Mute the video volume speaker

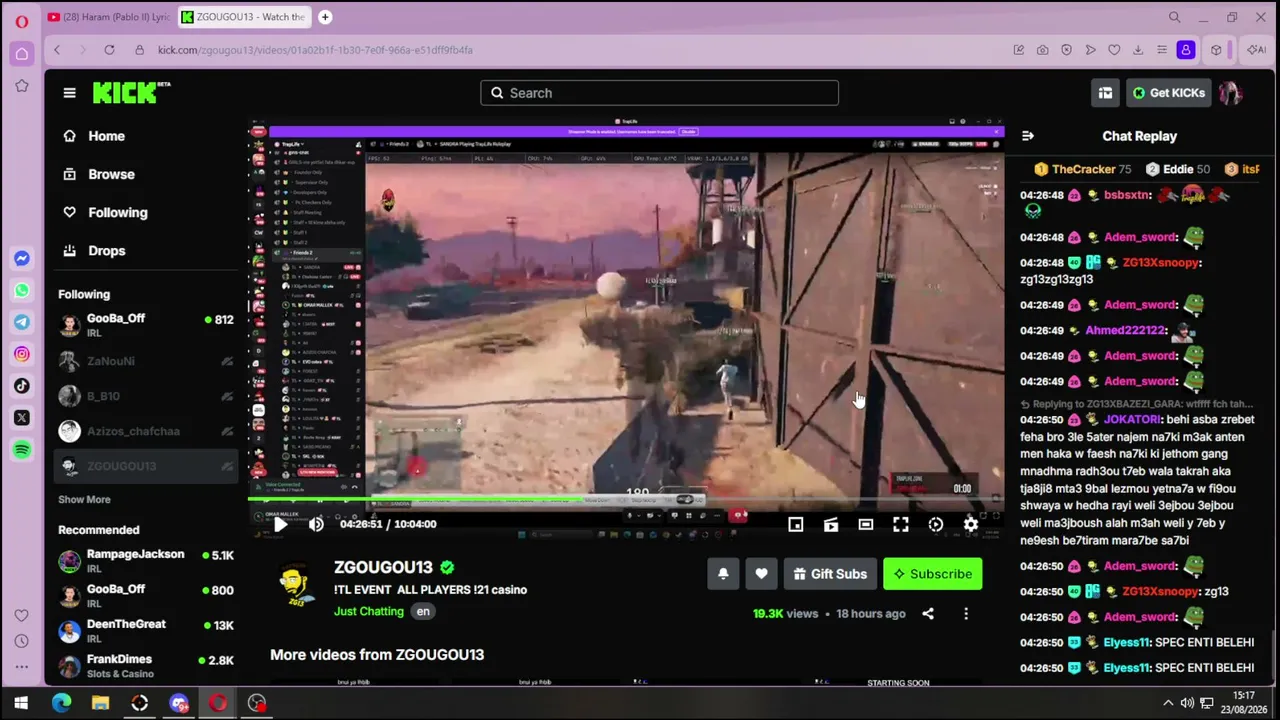(316, 524)
